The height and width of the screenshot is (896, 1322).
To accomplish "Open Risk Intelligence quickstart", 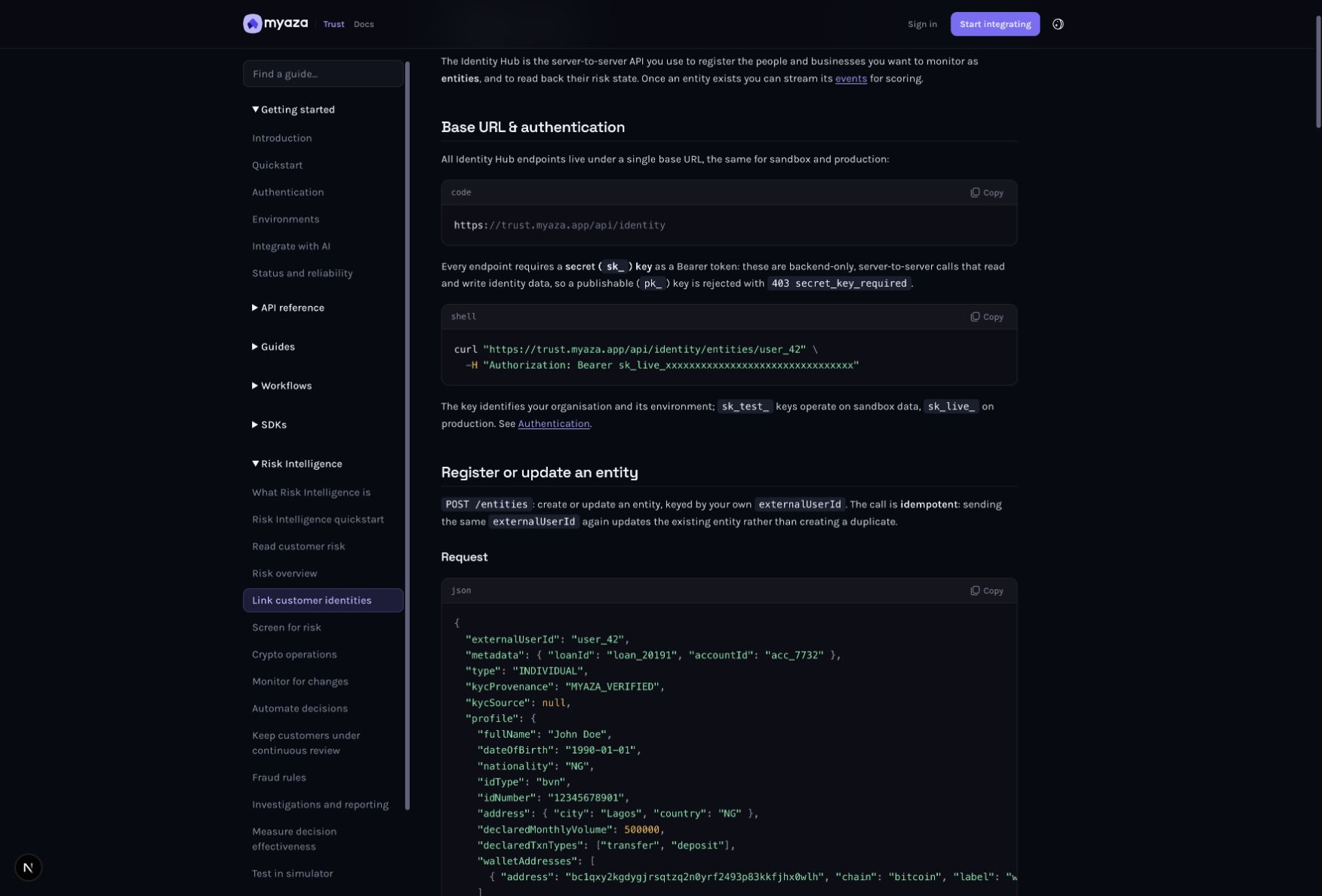I will [x=318, y=520].
